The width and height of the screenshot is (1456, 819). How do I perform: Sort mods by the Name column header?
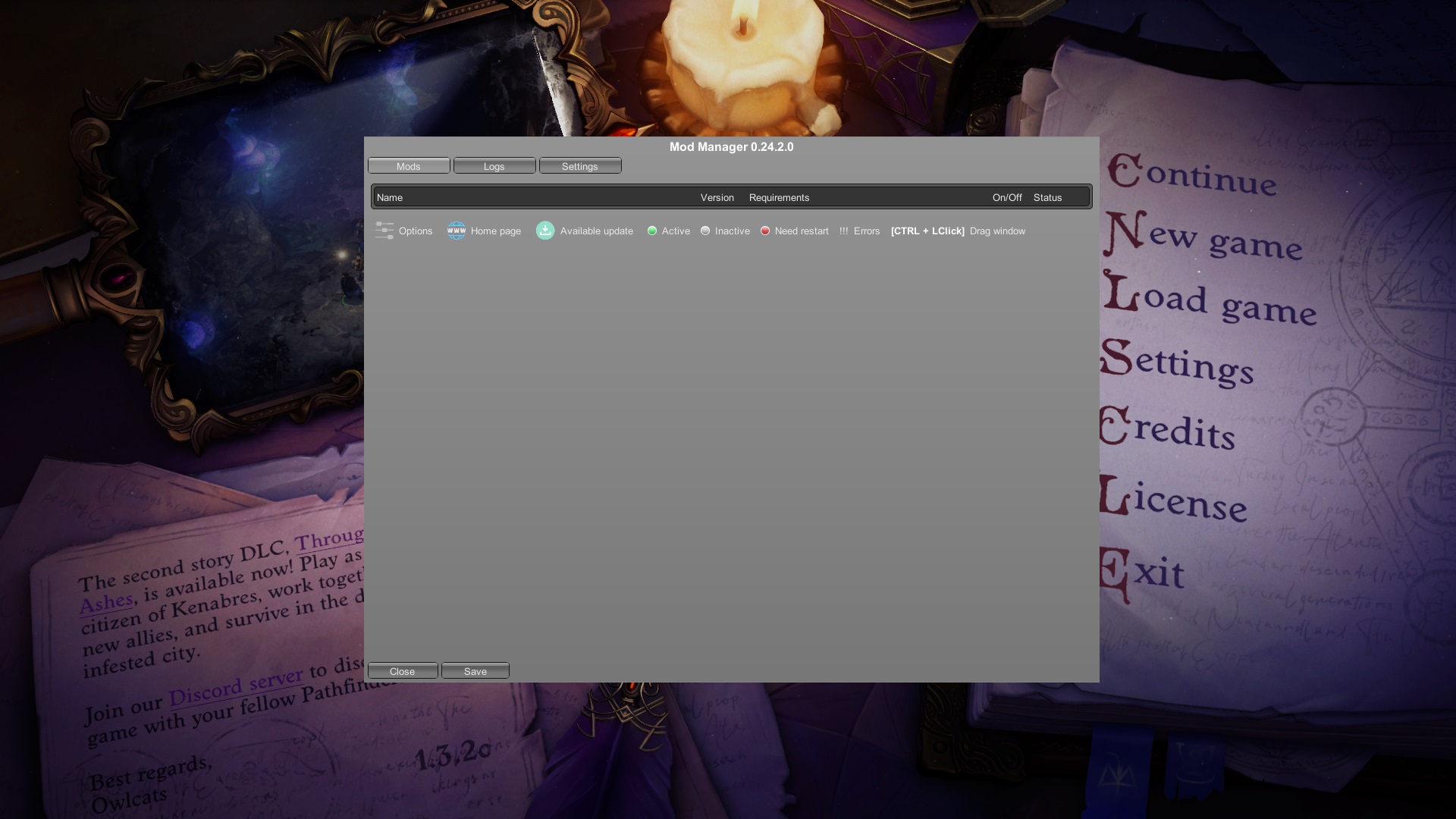pyautogui.click(x=389, y=197)
